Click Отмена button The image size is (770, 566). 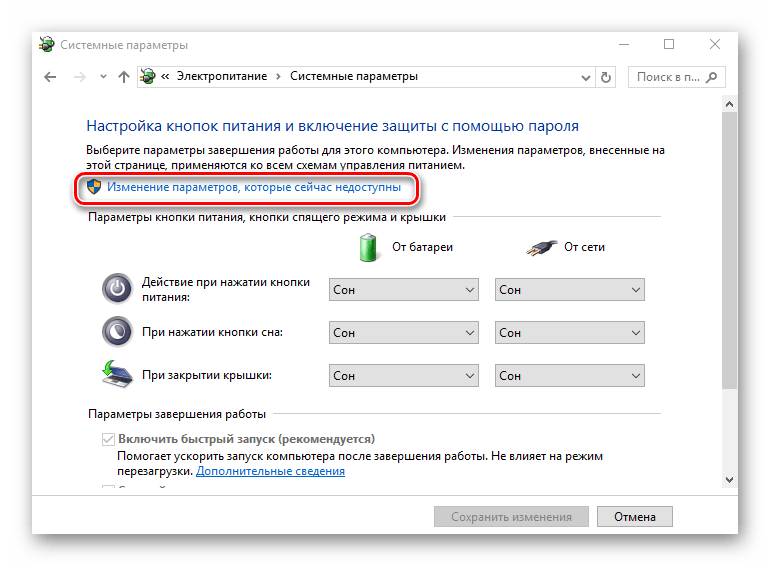point(634,517)
